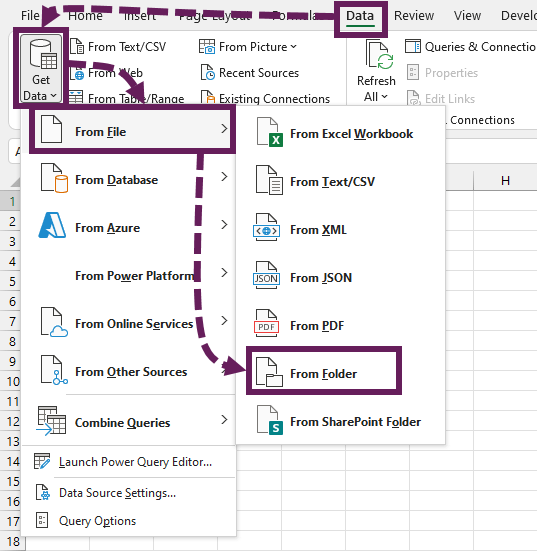Open the Refresh All dropdown caret

pos(384,96)
